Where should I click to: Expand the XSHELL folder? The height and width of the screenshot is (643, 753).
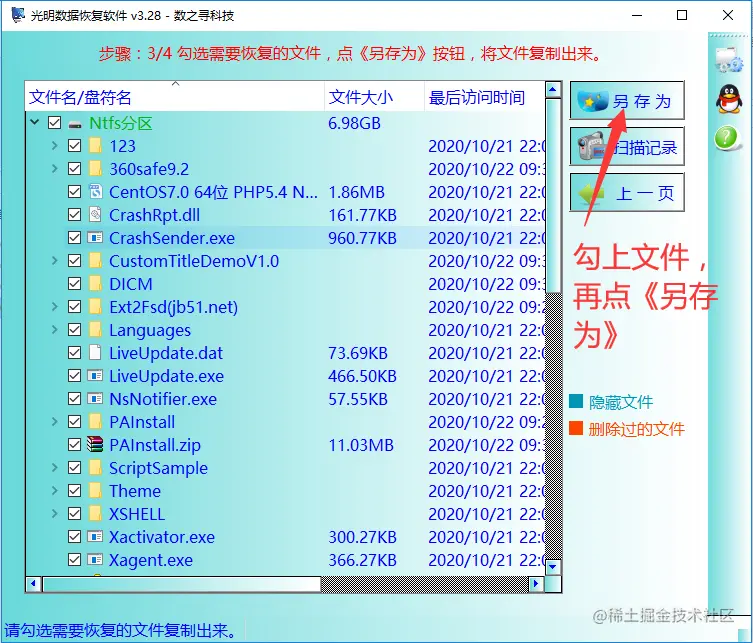coord(54,513)
